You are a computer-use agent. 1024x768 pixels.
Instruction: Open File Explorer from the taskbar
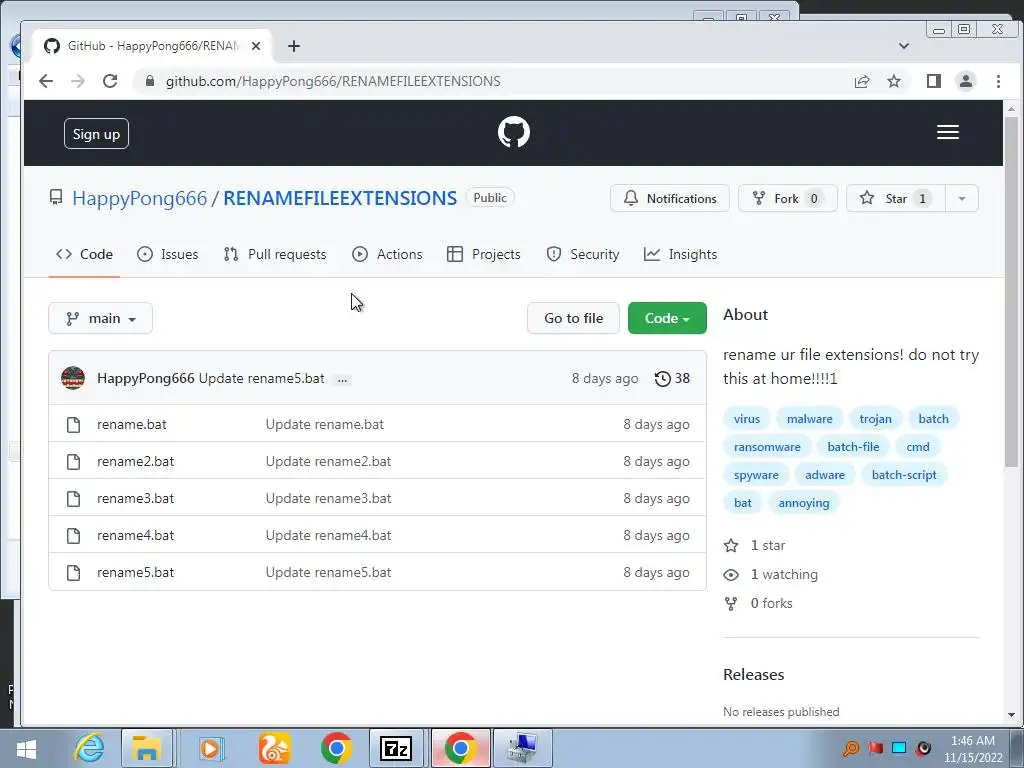[147, 748]
